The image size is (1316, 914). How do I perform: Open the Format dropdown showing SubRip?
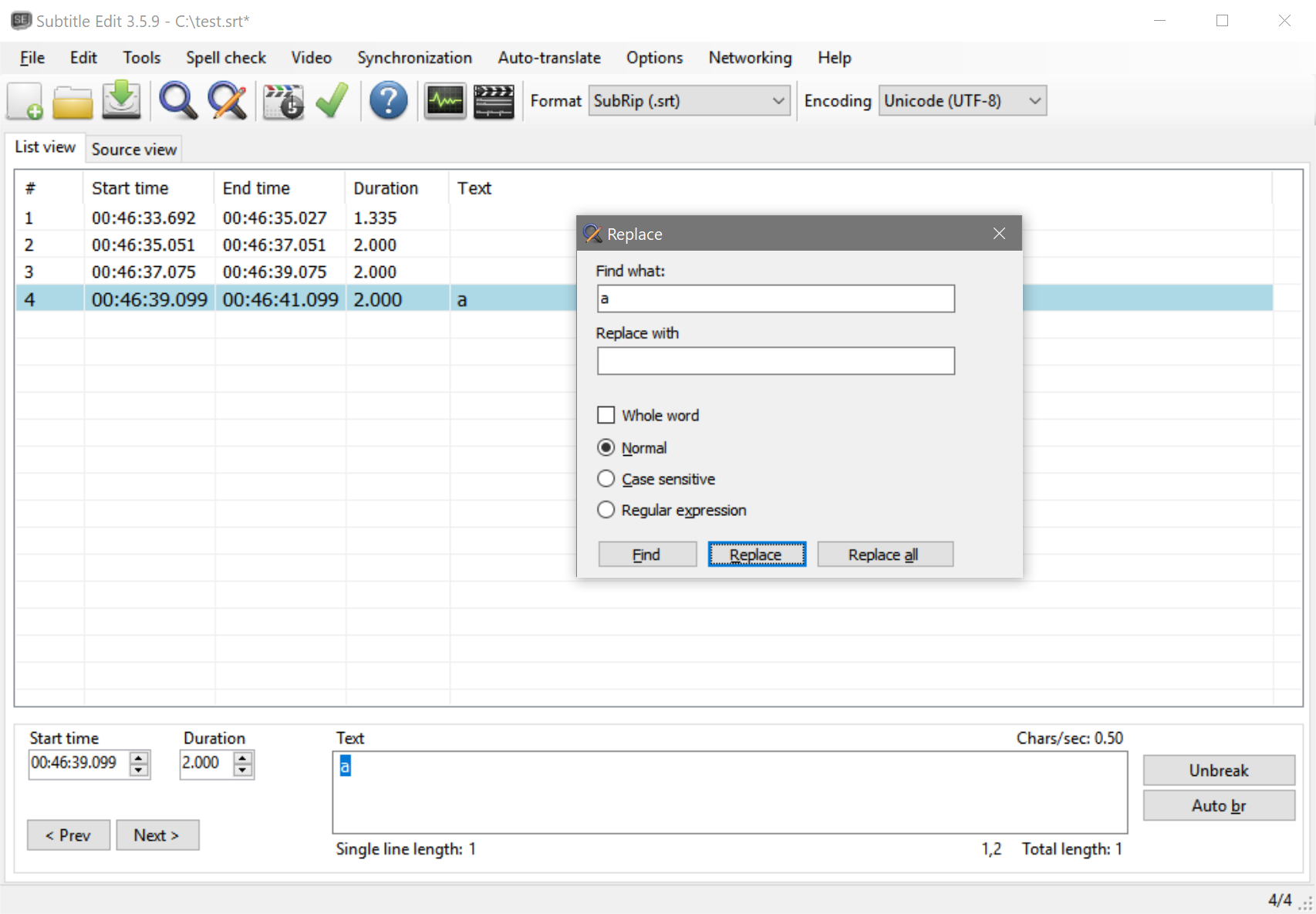(778, 100)
